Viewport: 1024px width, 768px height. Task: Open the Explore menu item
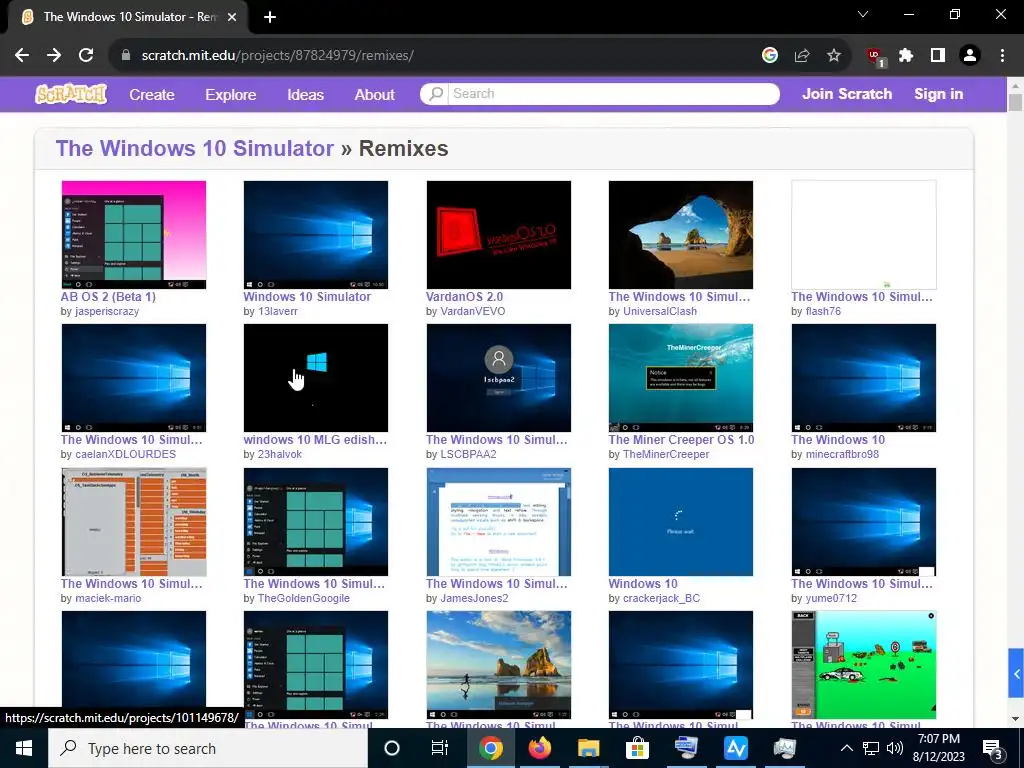tap(231, 95)
